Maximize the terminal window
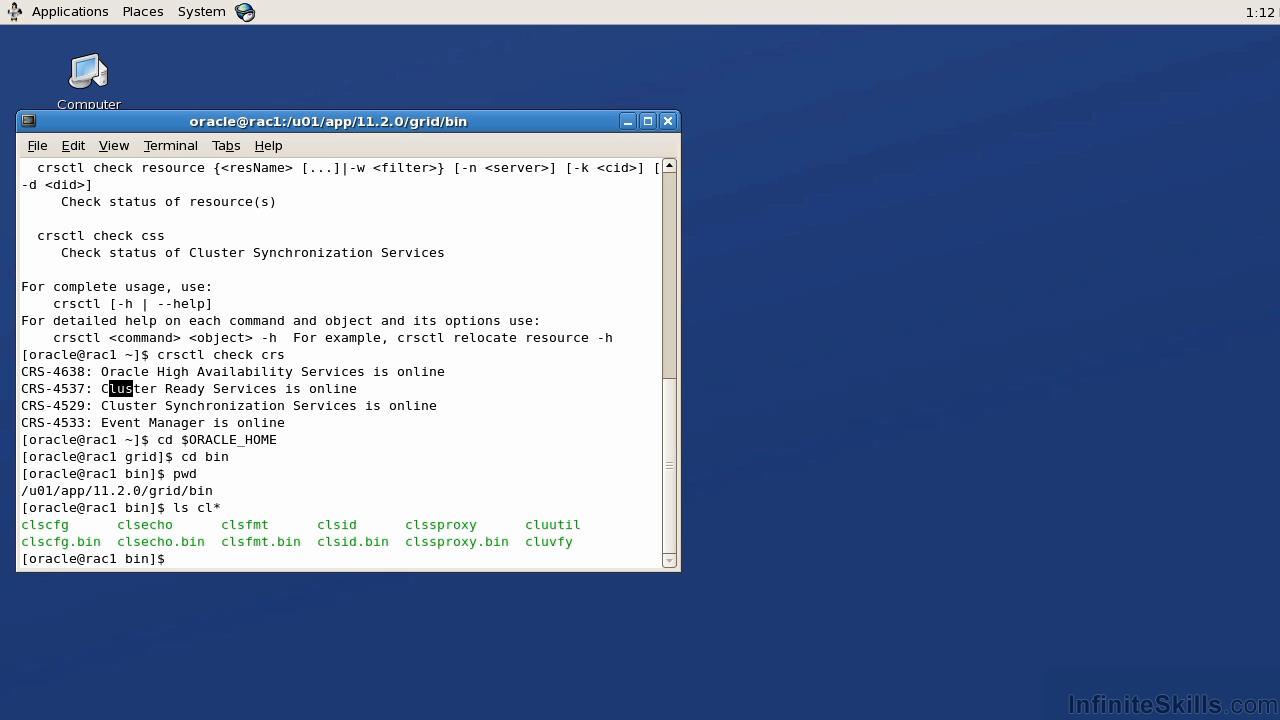1280x720 pixels. point(647,121)
